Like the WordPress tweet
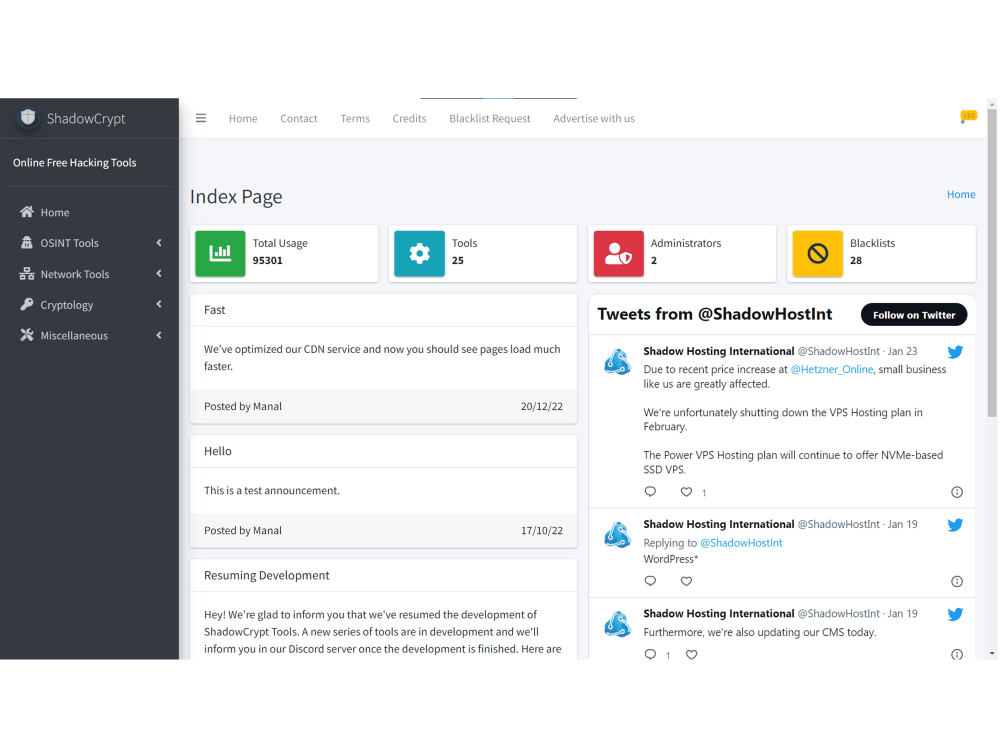 pos(686,580)
